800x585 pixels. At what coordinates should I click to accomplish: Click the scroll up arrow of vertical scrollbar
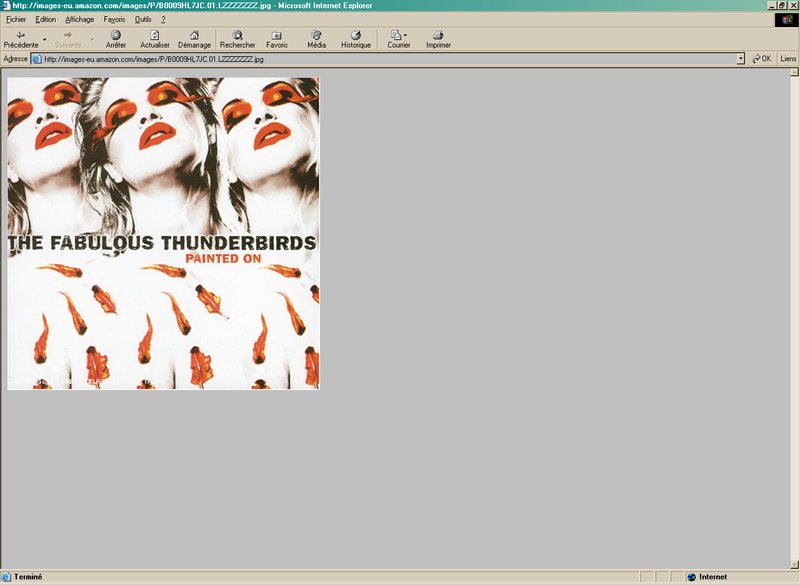tap(794, 72)
